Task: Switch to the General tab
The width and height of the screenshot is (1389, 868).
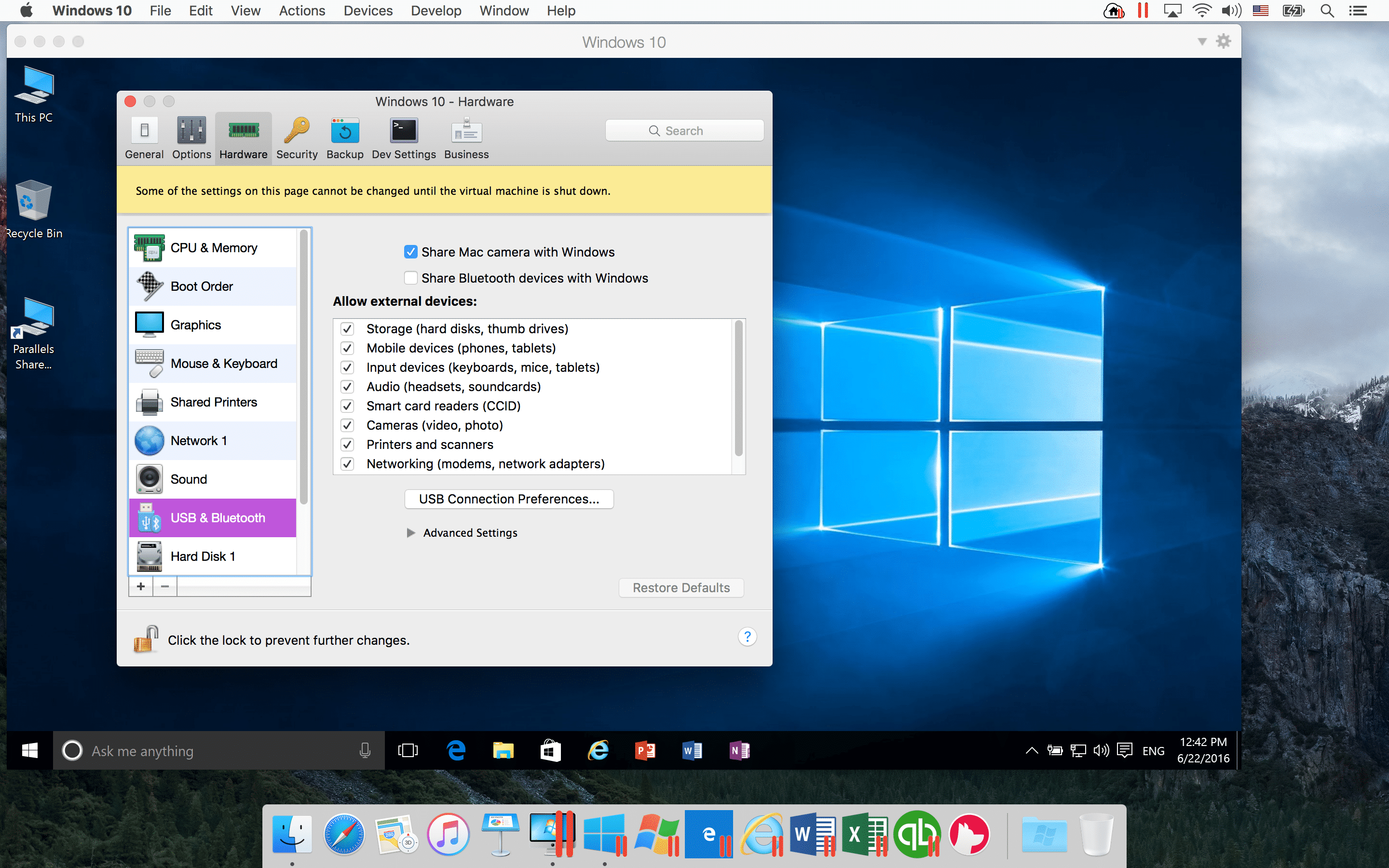Action: tap(144, 138)
